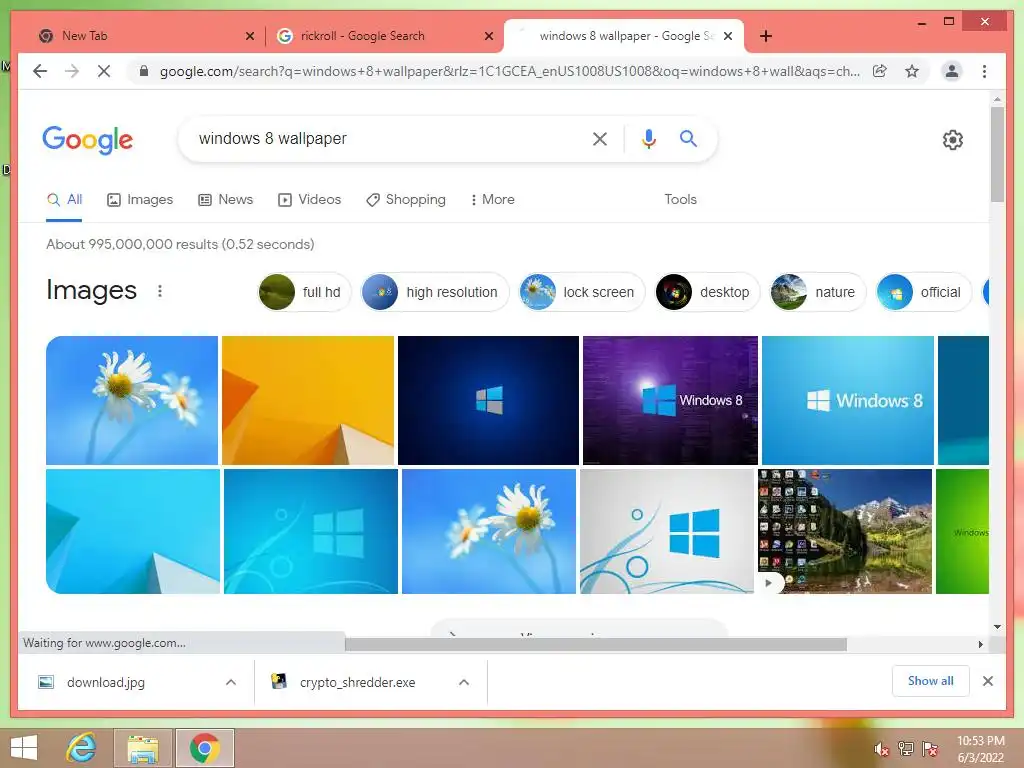Expand options for download.jpg
Screen dimensions: 1024x768
pyautogui.click(x=231, y=682)
